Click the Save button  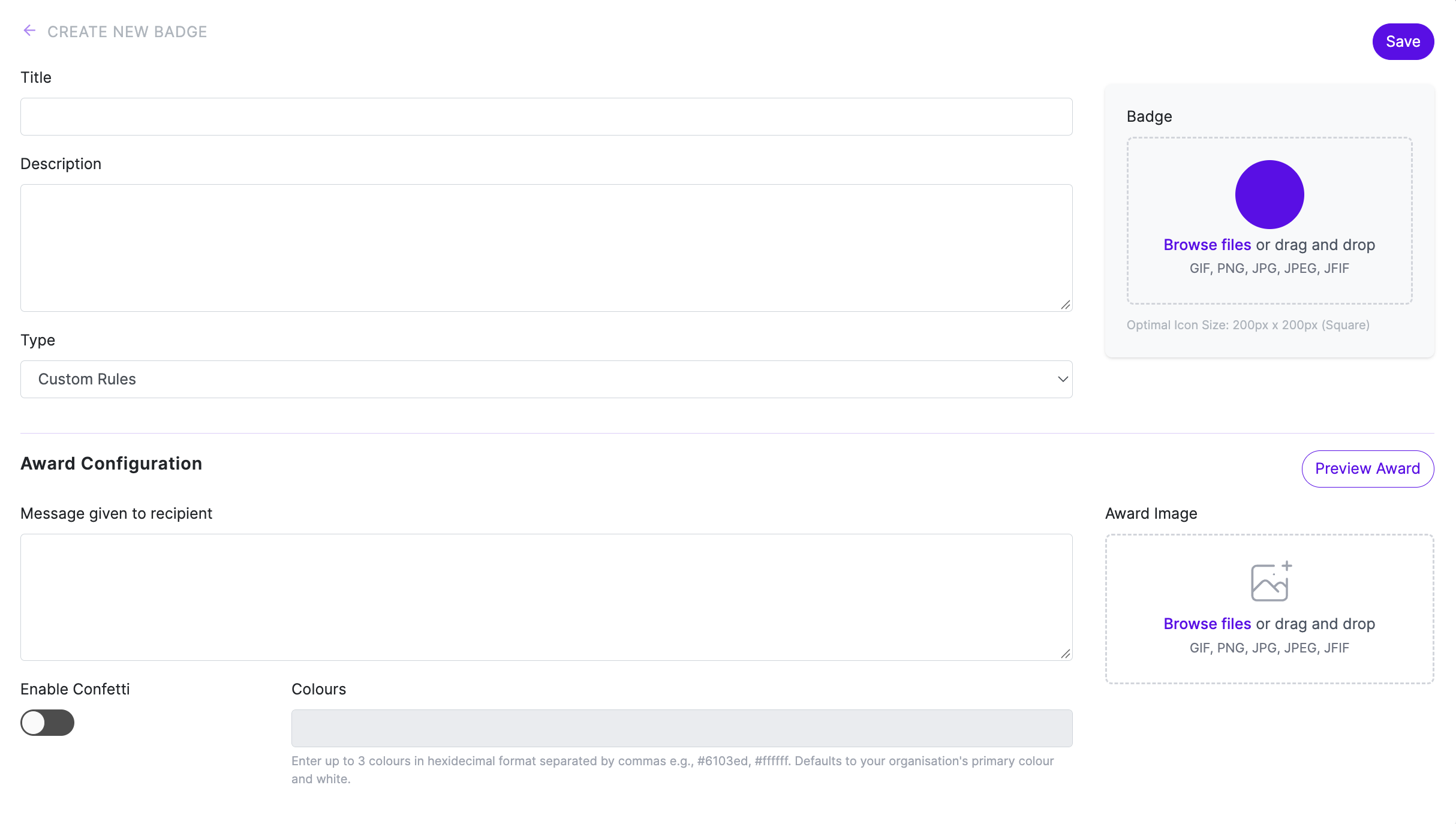1403,41
